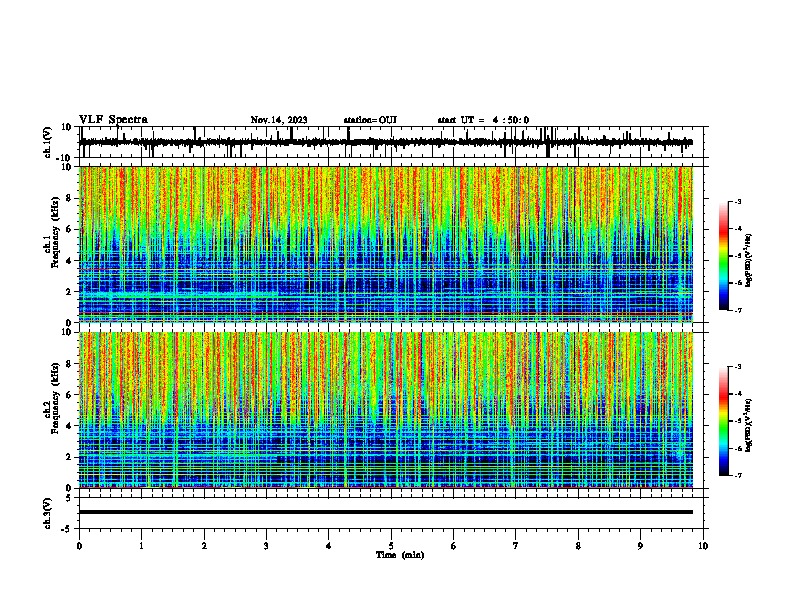The image size is (792, 612).
Task: Click the ch.2 color scale log(PSD) unit label
Action: (748, 425)
